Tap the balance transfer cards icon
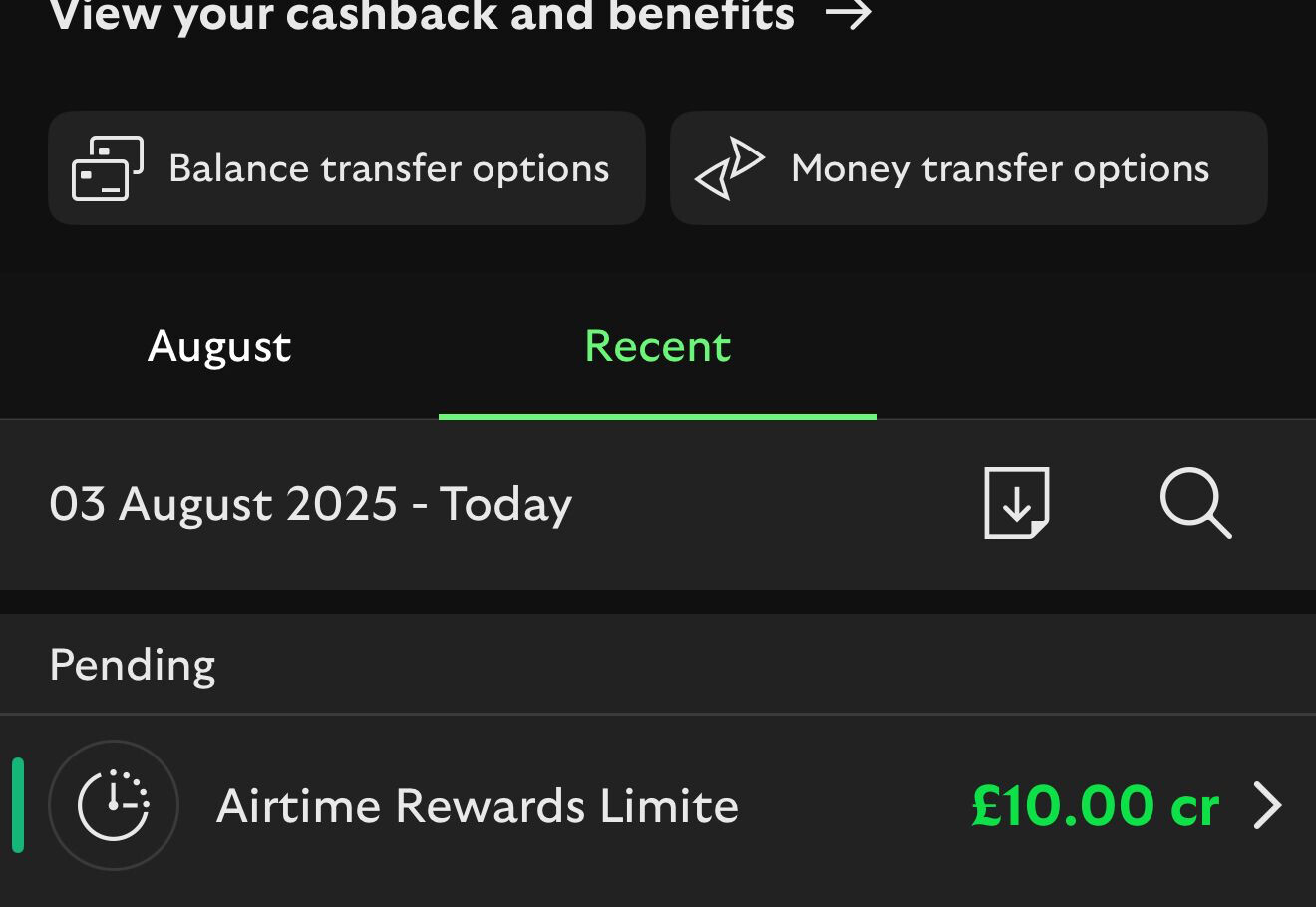 coord(107,168)
